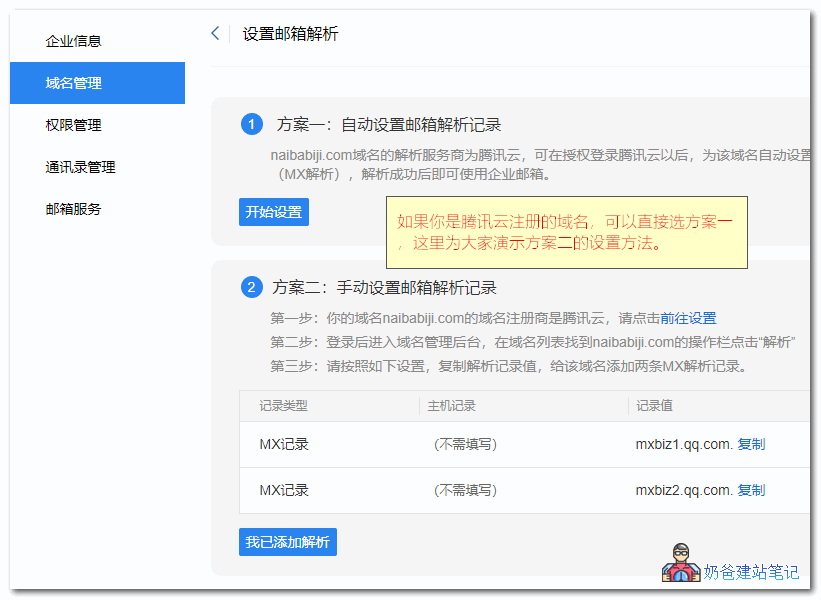Click the 奶爸建站笔记 watermark logo
Image resolution: width=821 pixels, height=600 pixels.
(x=681, y=566)
